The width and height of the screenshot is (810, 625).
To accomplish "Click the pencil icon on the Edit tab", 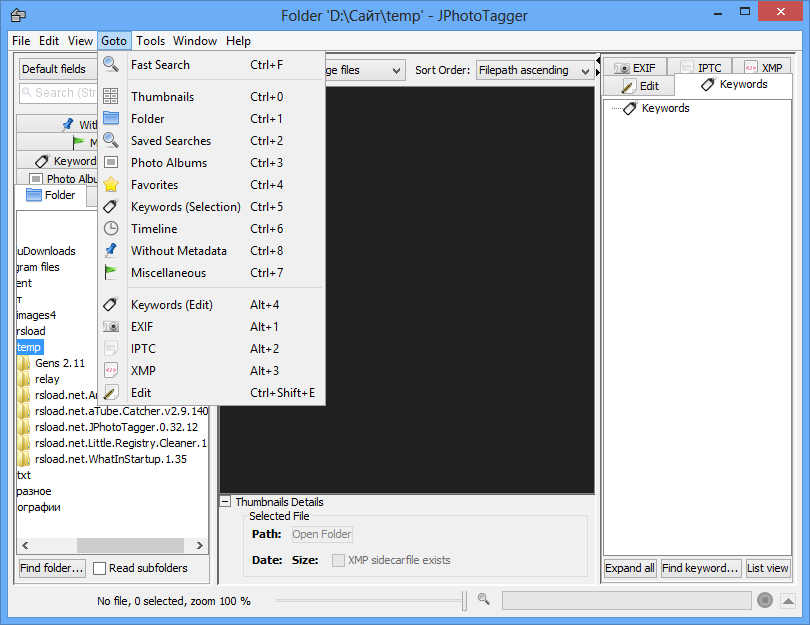I will (626, 85).
